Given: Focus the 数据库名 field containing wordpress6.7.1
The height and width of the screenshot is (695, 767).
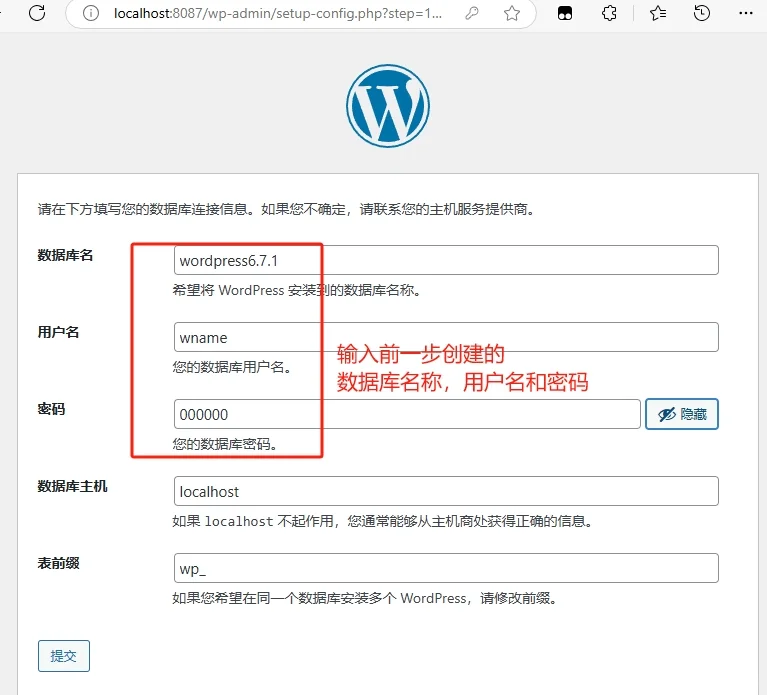Looking at the screenshot, I should 446,260.
